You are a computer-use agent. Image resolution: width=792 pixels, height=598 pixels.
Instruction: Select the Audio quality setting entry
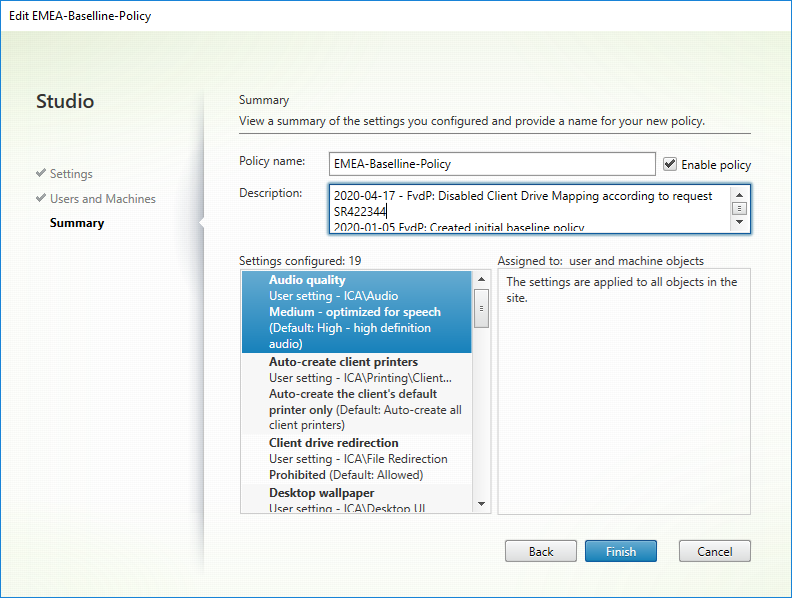tap(357, 312)
